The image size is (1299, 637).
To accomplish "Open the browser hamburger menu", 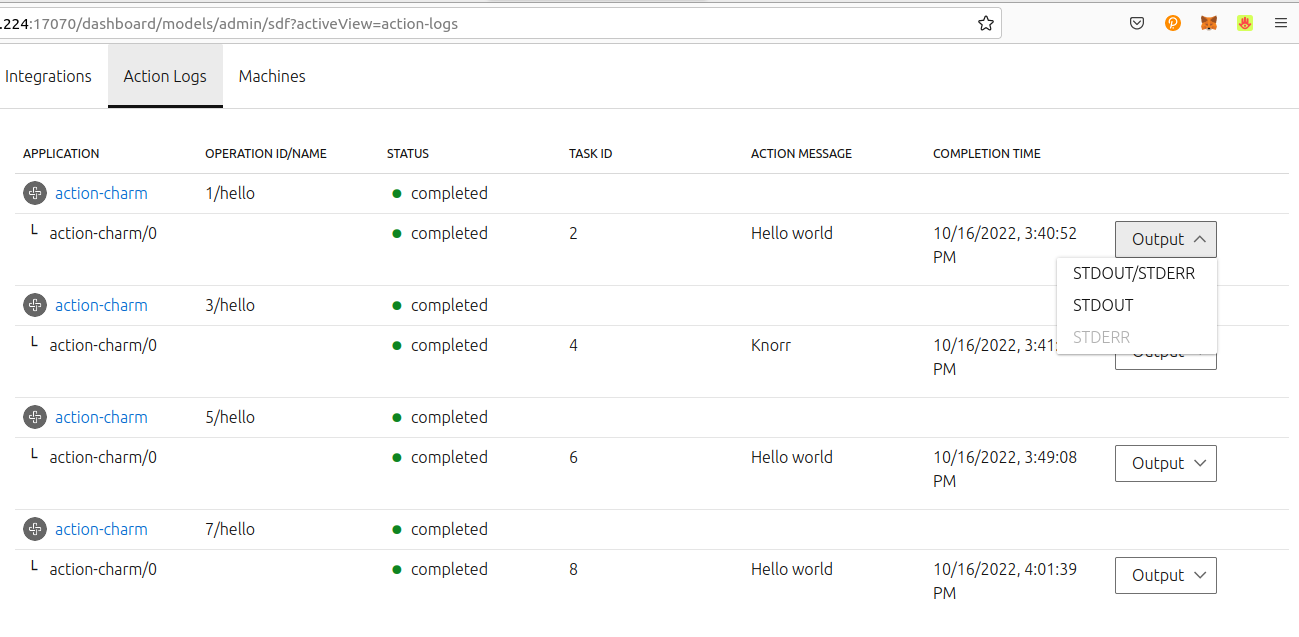I will 1280,22.
